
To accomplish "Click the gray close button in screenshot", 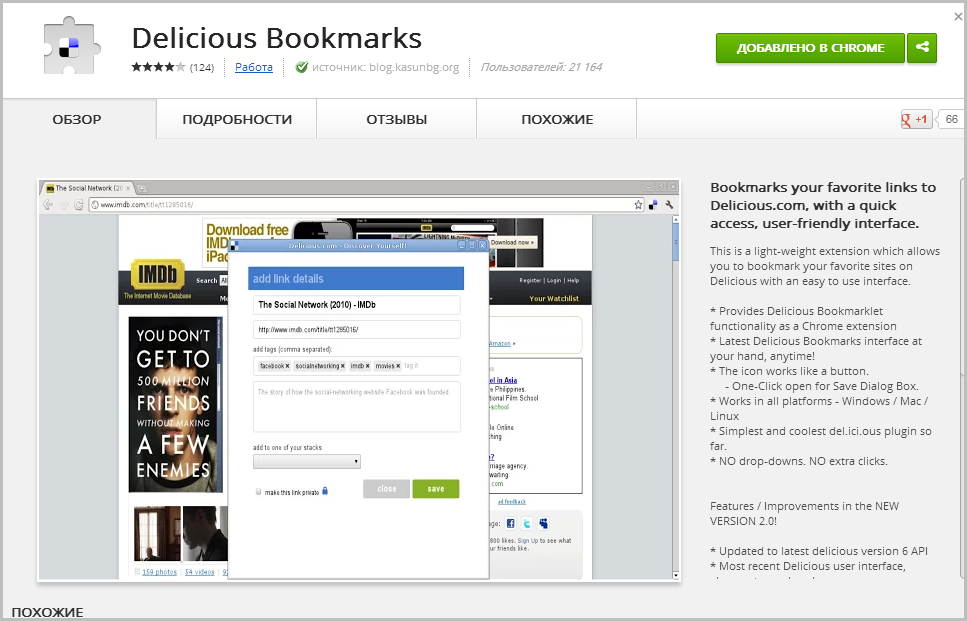I will click(387, 488).
